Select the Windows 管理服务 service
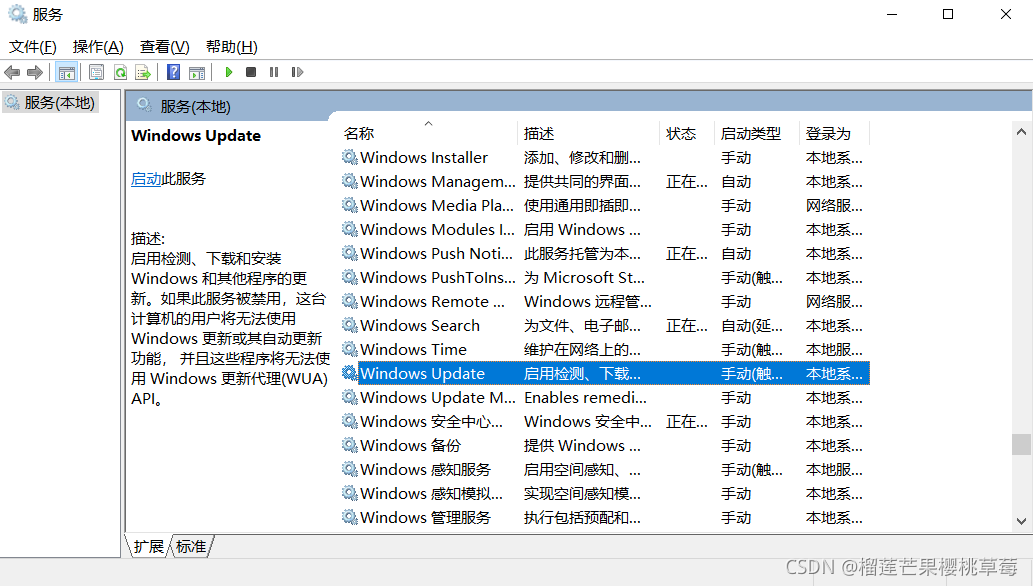 426,517
